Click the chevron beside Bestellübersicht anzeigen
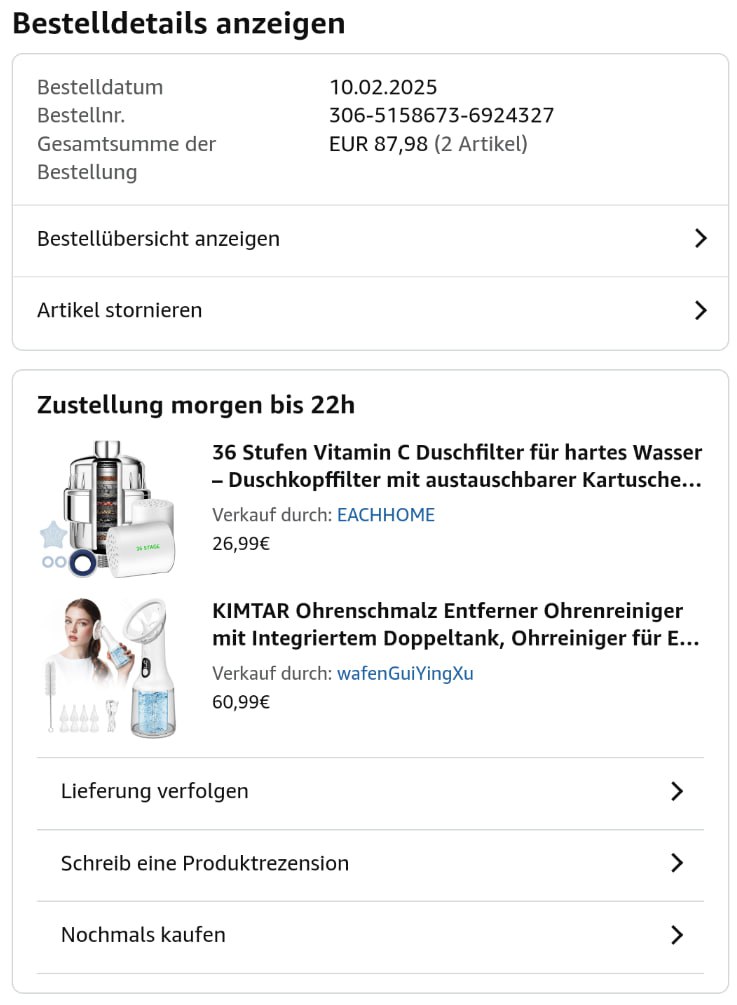Viewport: 737px width, 1005px height. point(700,238)
